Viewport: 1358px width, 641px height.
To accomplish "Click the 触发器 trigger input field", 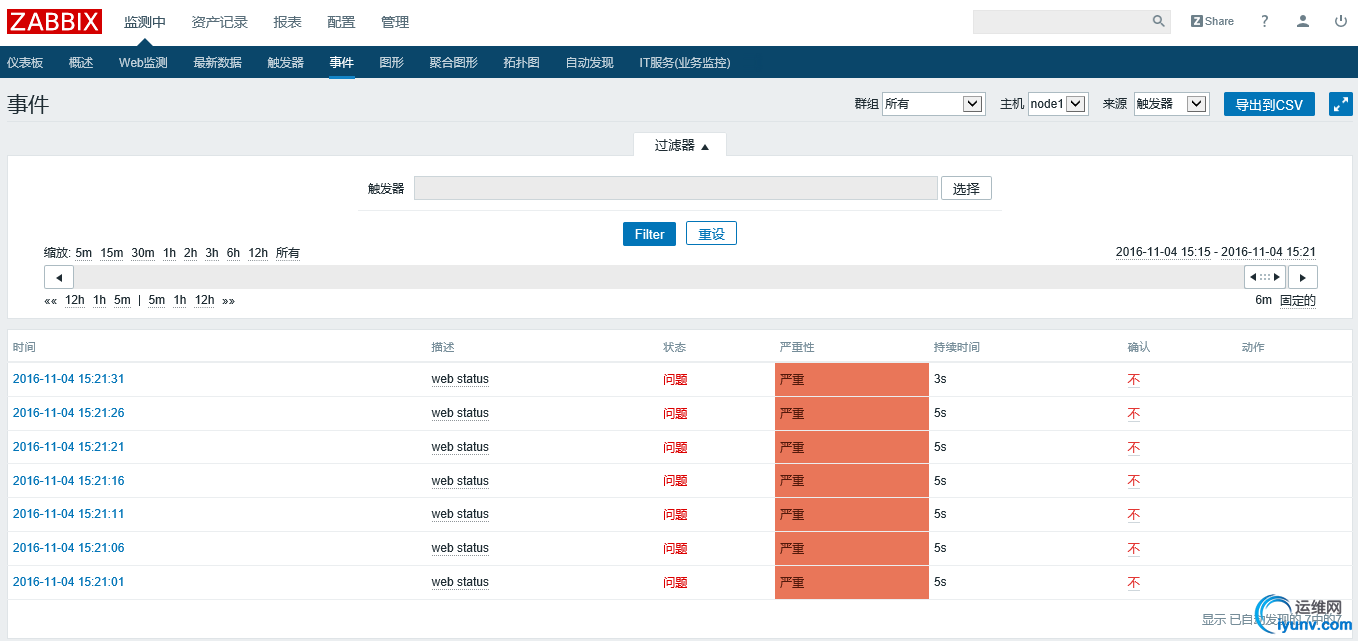I will [676, 188].
